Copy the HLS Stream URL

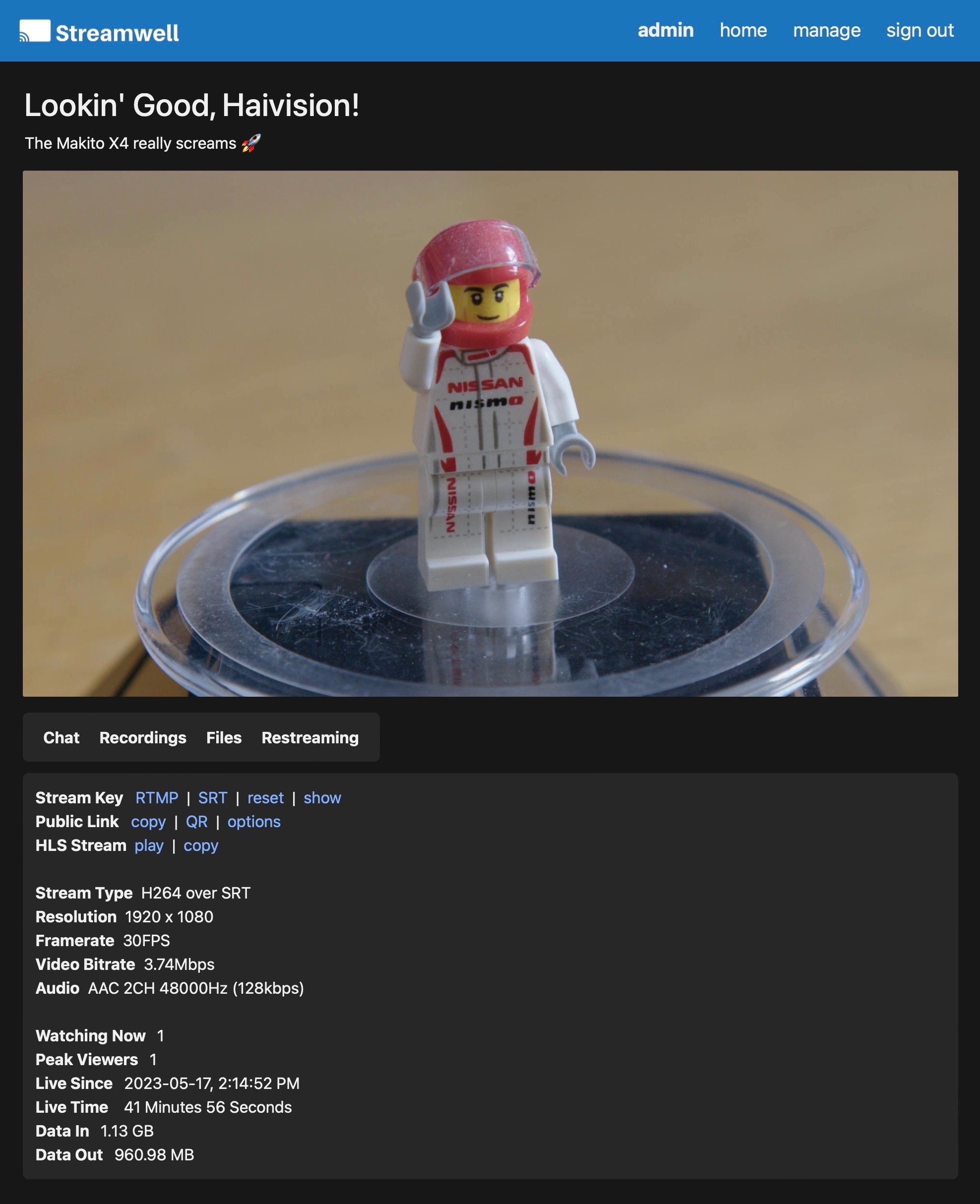(201, 845)
